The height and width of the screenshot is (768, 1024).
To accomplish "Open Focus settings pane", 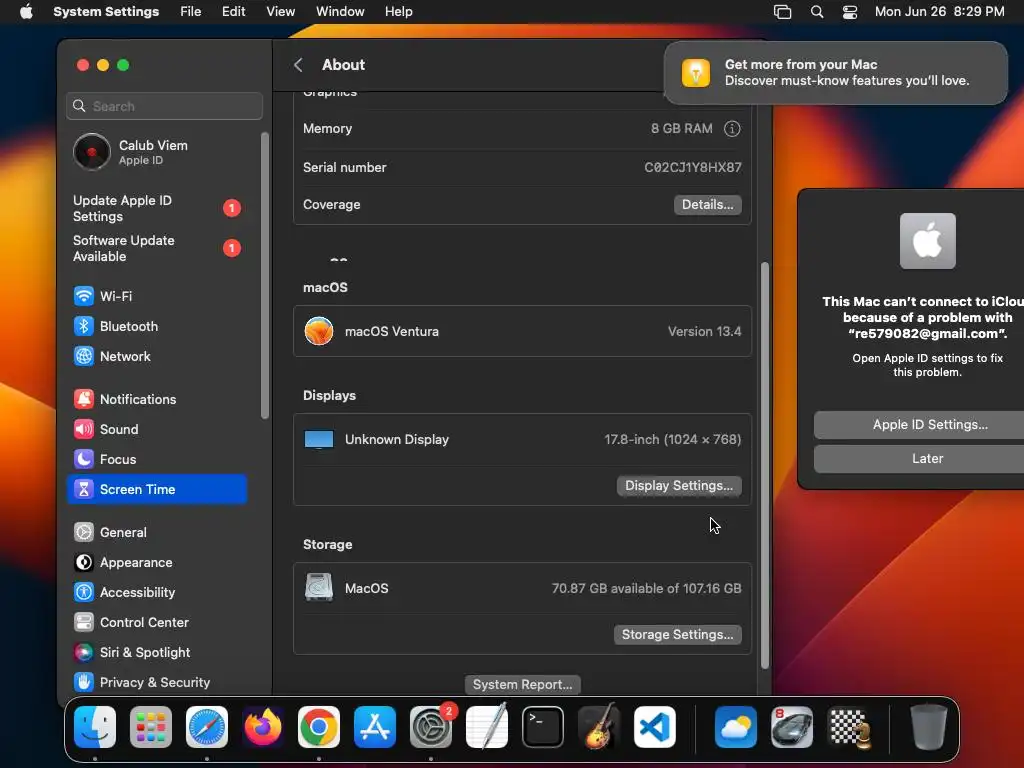I will click(x=157, y=459).
